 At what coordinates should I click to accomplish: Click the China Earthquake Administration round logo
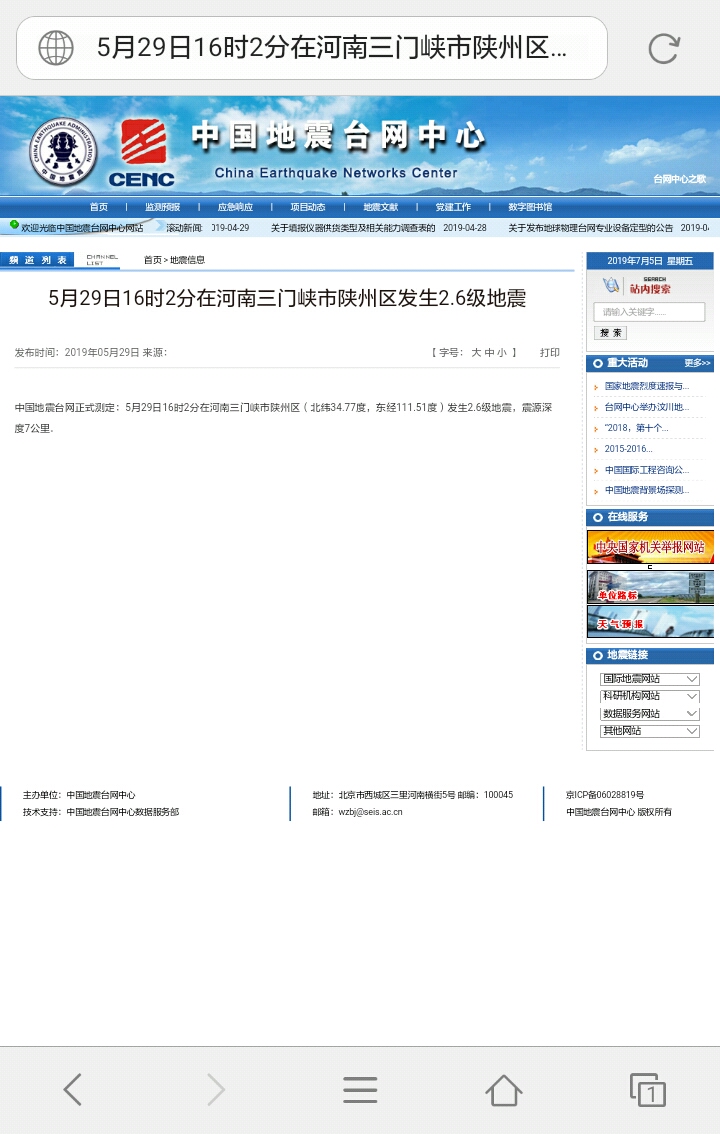coord(63,151)
